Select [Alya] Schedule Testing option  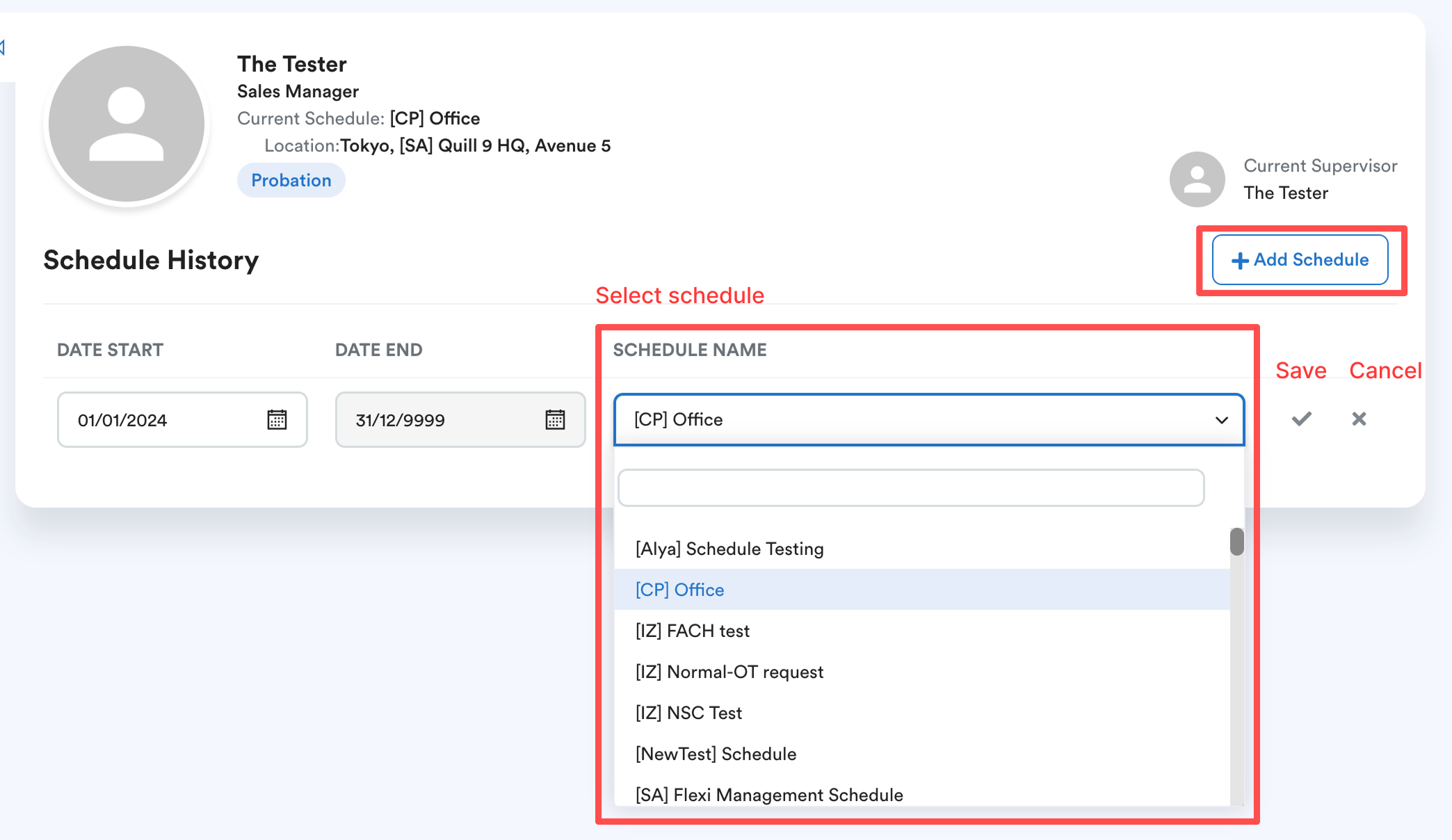[x=729, y=549]
